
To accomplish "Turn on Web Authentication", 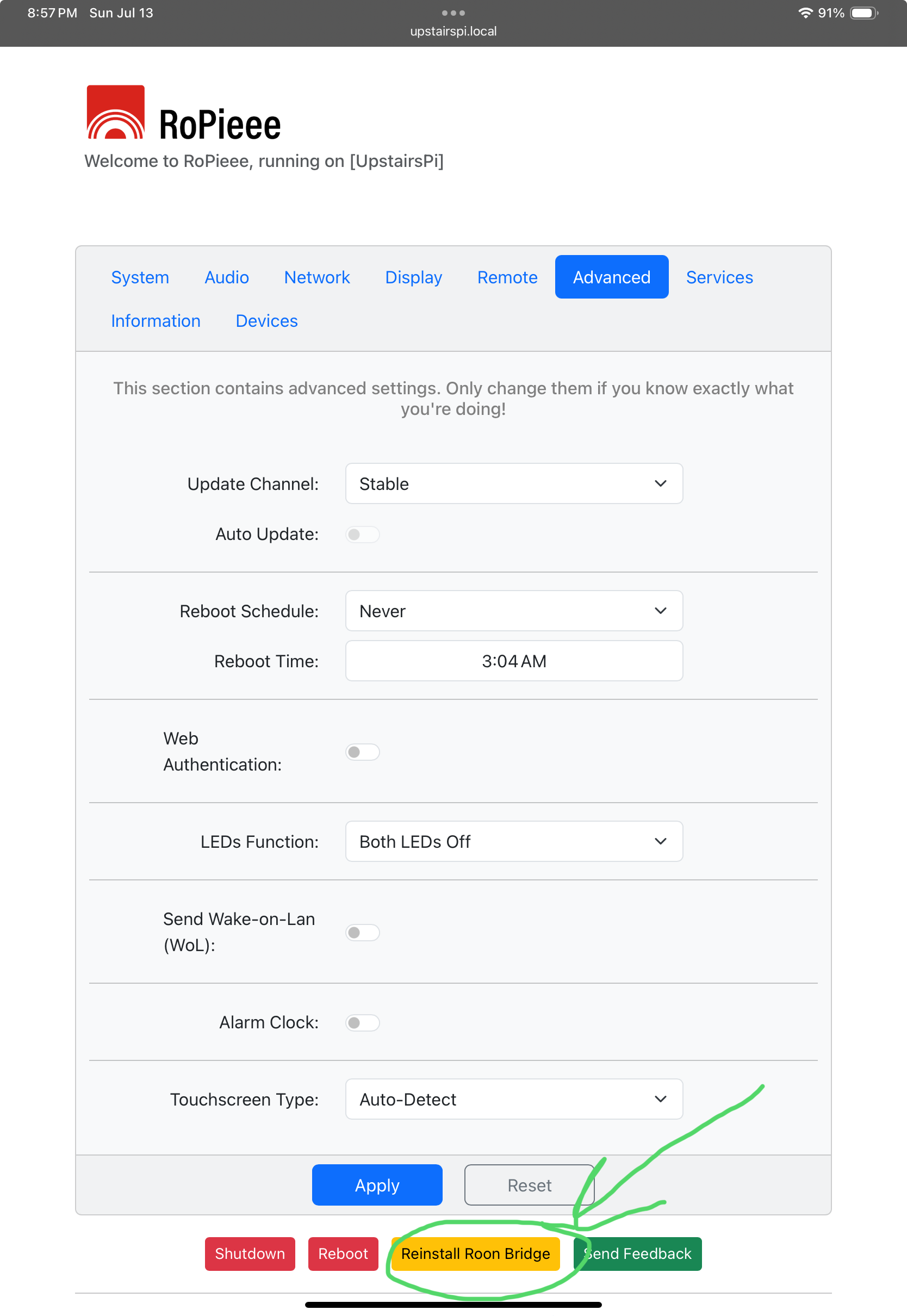I will tap(362, 751).
